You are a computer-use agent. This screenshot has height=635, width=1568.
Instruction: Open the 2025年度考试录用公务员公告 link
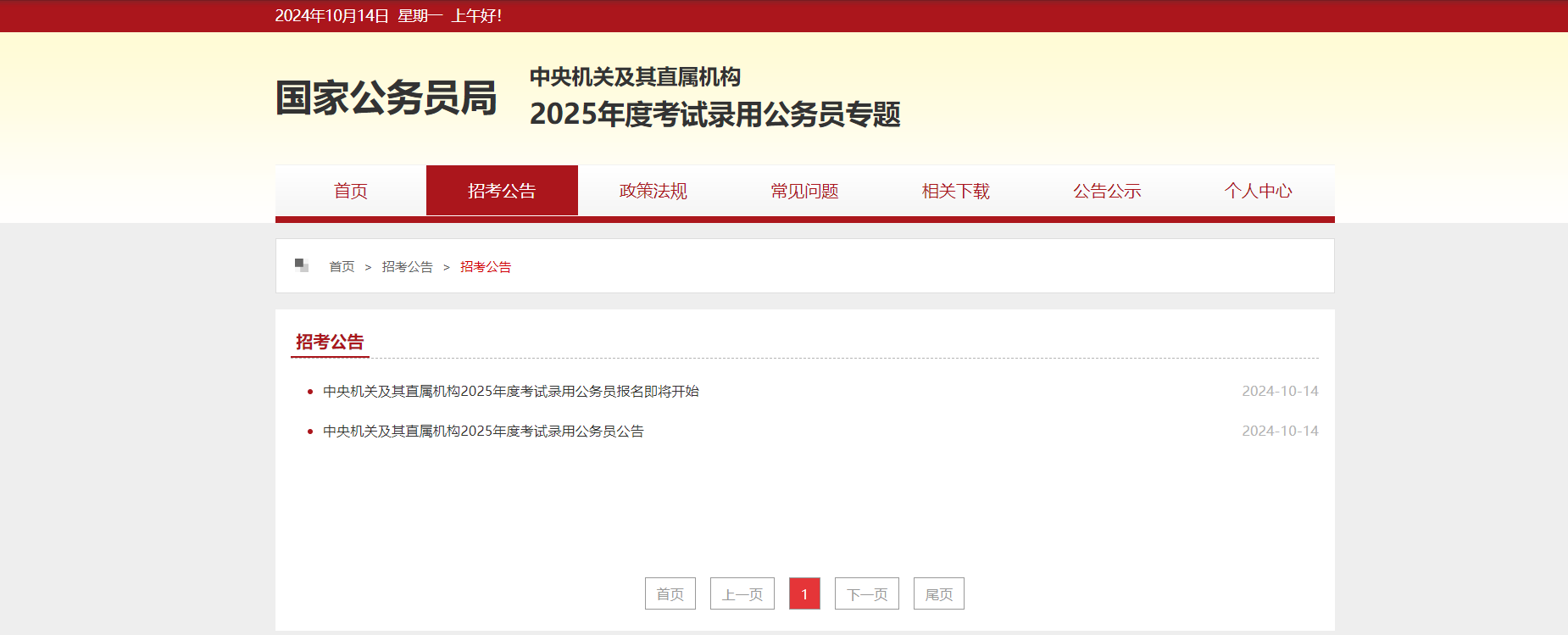point(483,432)
